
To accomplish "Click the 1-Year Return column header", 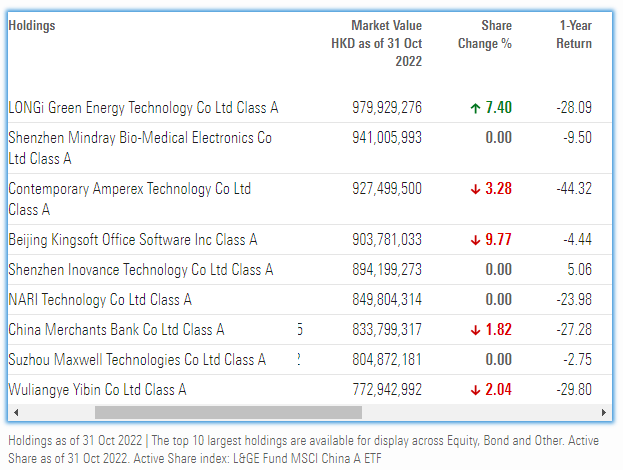I will click(x=574, y=35).
